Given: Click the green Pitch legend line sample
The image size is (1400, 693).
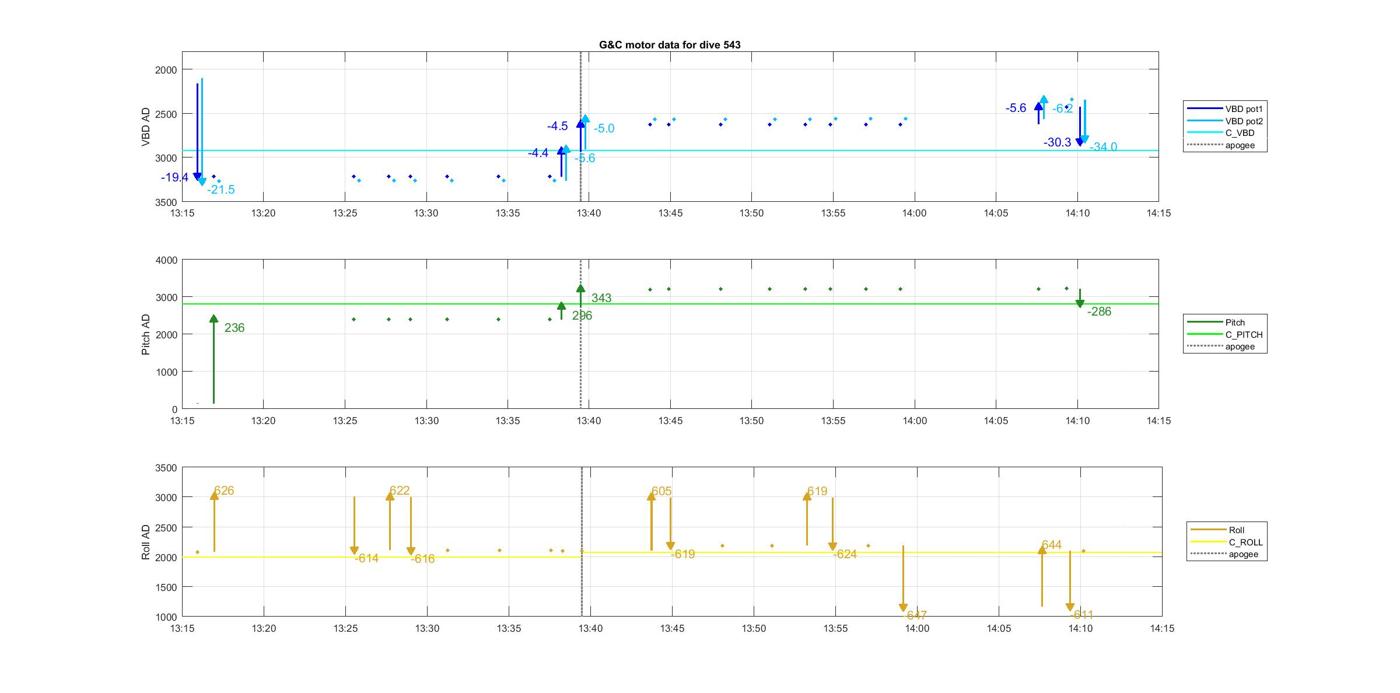Looking at the screenshot, I should coord(1204,323).
